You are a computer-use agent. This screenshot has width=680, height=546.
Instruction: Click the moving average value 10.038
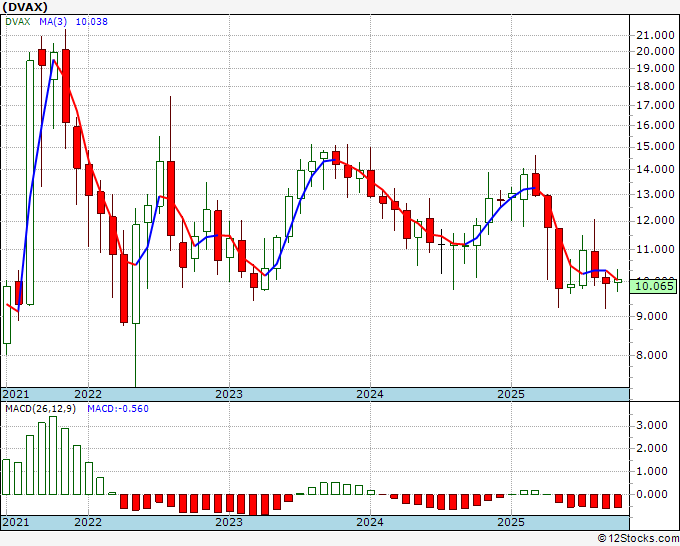(92, 22)
